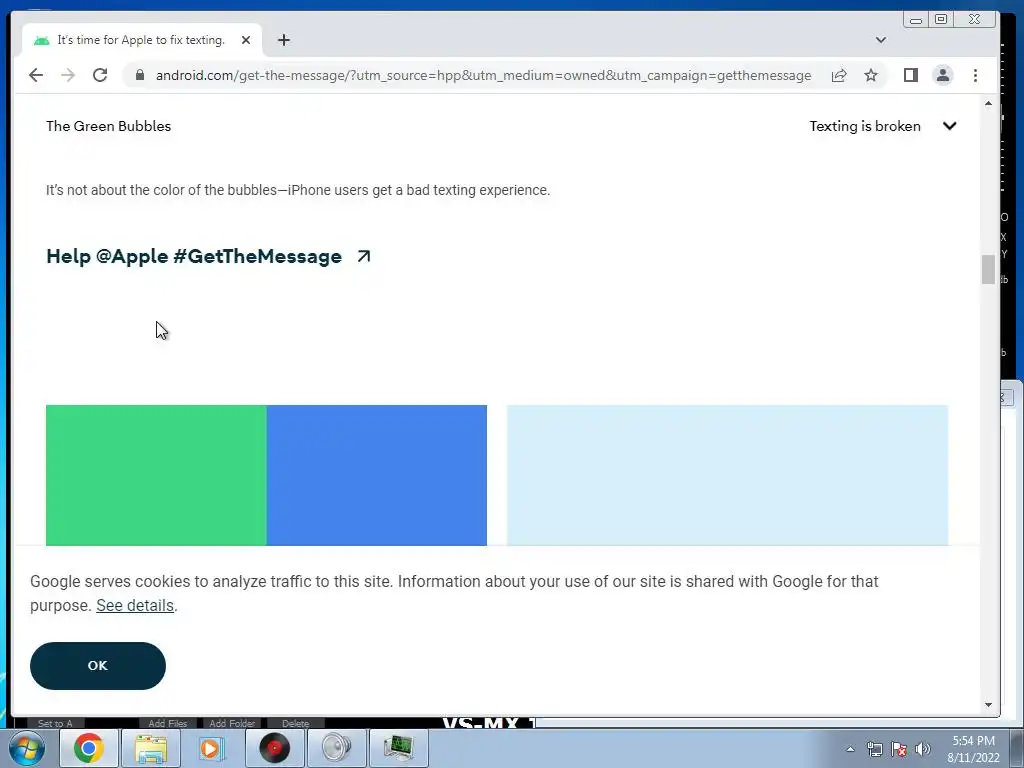1024x768 pixels.
Task: Open Action Center flag icon
Action: (x=899, y=749)
